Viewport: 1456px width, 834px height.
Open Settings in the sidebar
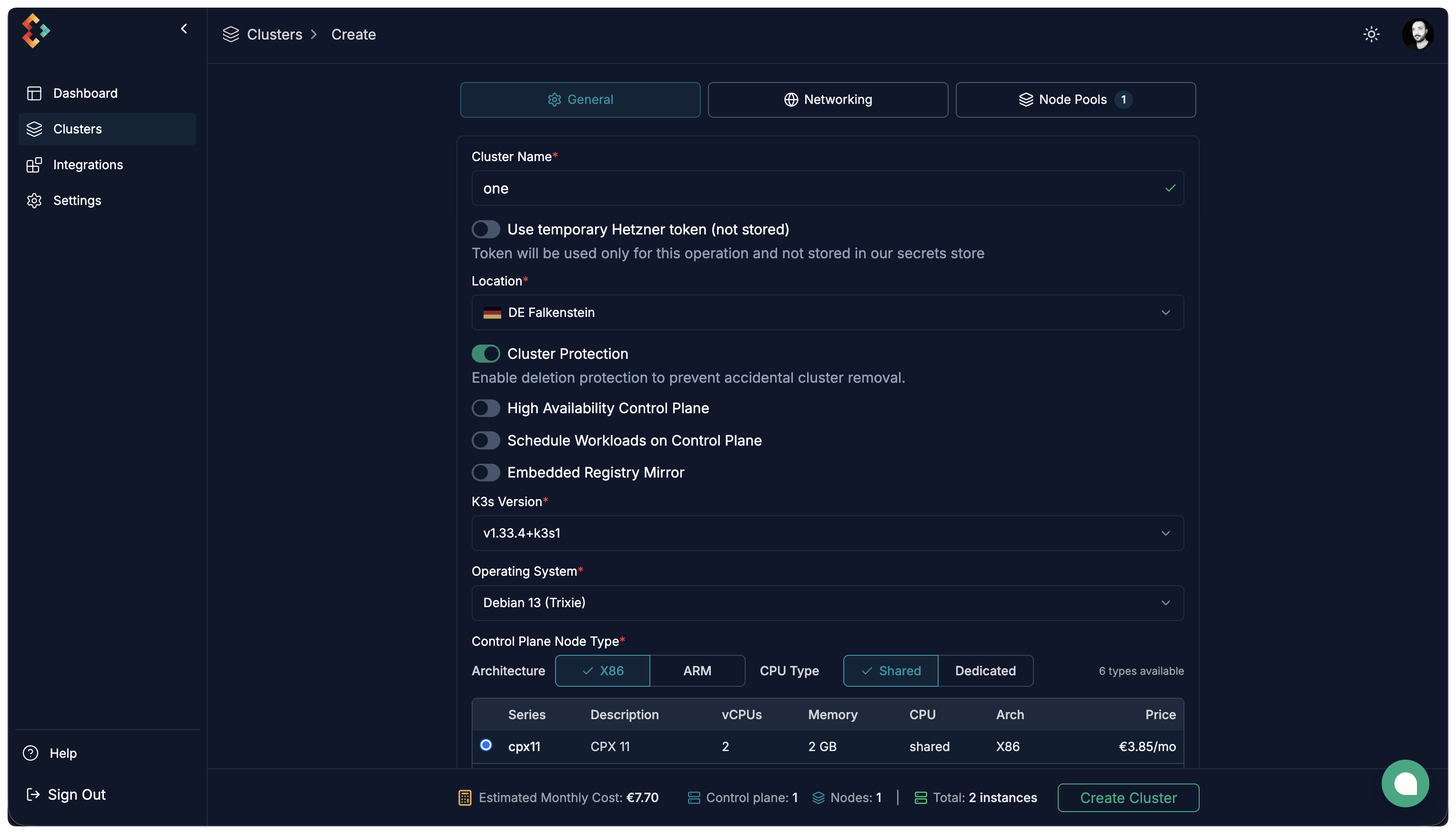[107, 201]
